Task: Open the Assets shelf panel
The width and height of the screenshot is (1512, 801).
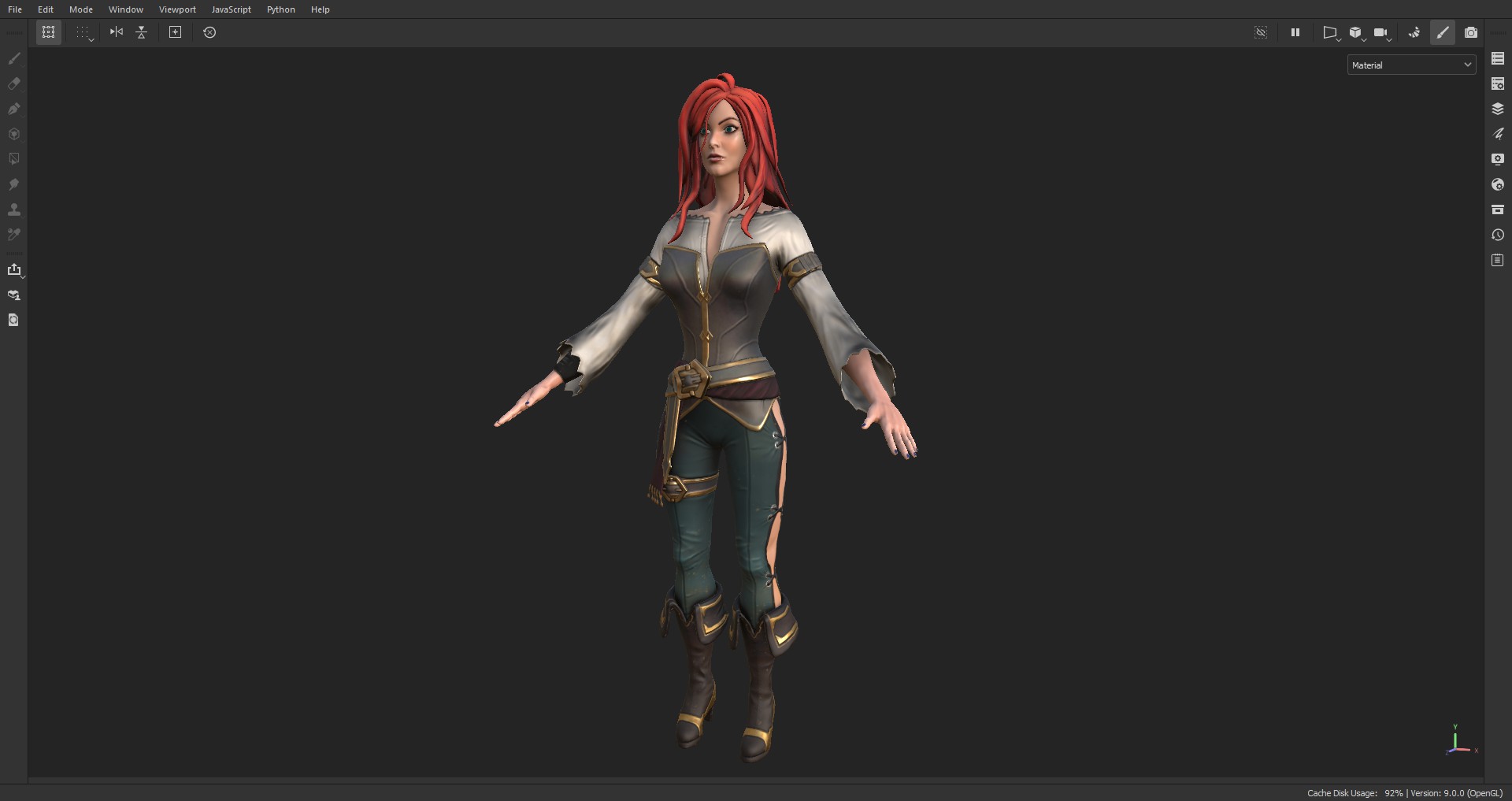Action: (1498, 210)
